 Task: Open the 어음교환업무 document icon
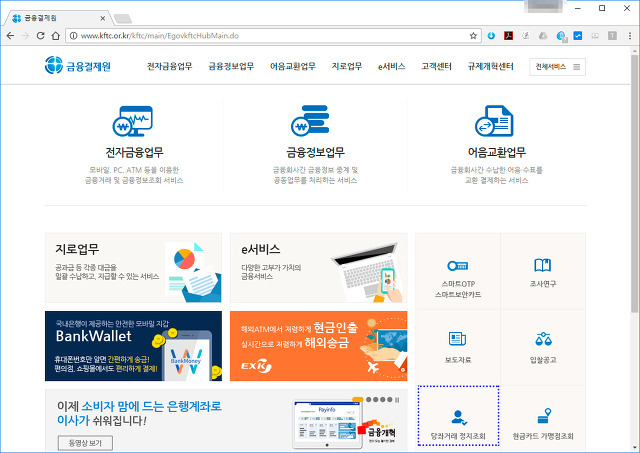point(494,121)
